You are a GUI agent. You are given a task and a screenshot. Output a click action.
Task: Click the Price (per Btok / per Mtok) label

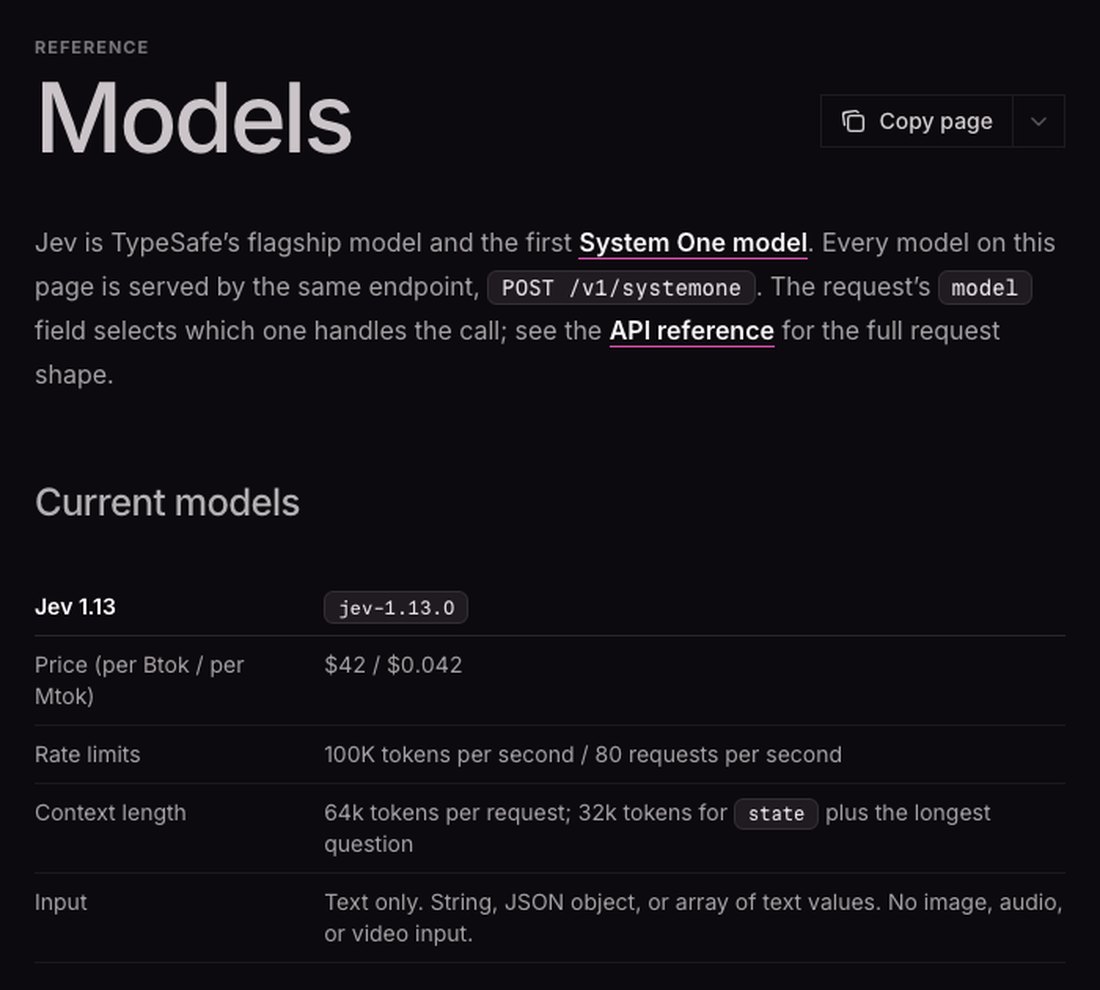click(x=139, y=681)
